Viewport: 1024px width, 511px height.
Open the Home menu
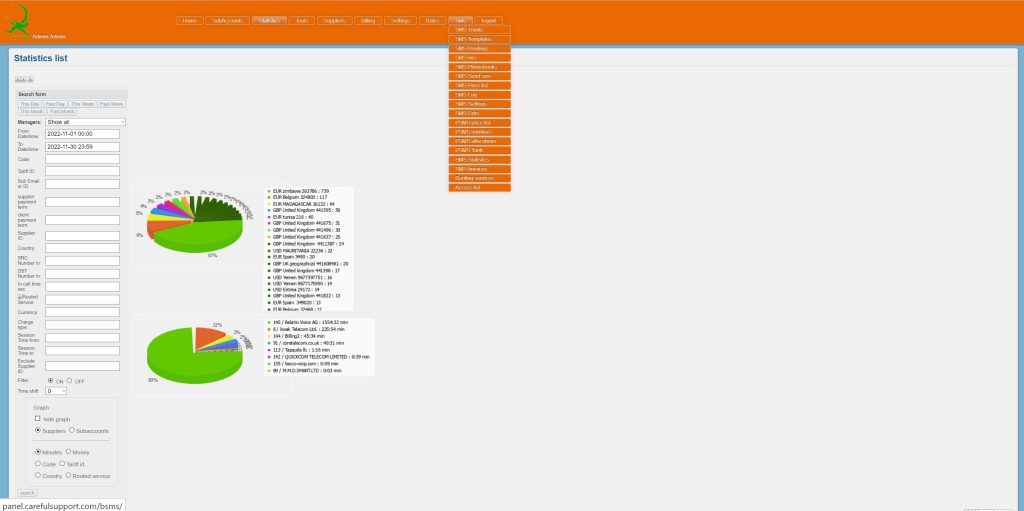[189, 20]
